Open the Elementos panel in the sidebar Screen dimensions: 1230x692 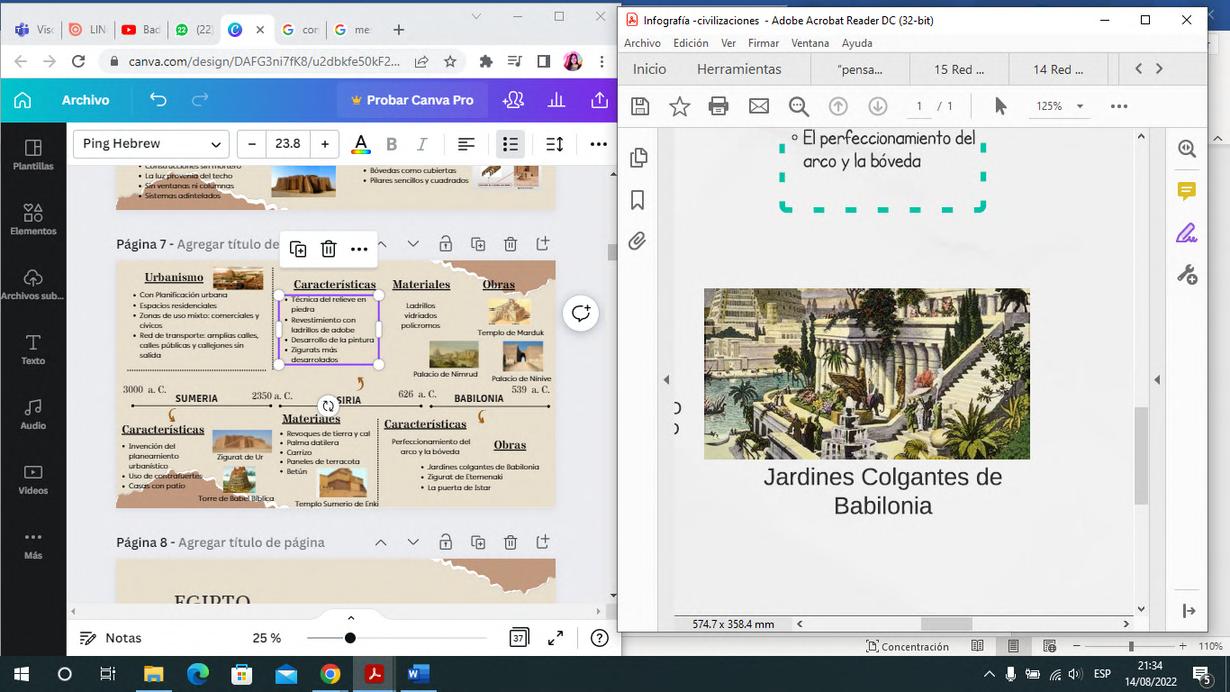[x=33, y=219]
